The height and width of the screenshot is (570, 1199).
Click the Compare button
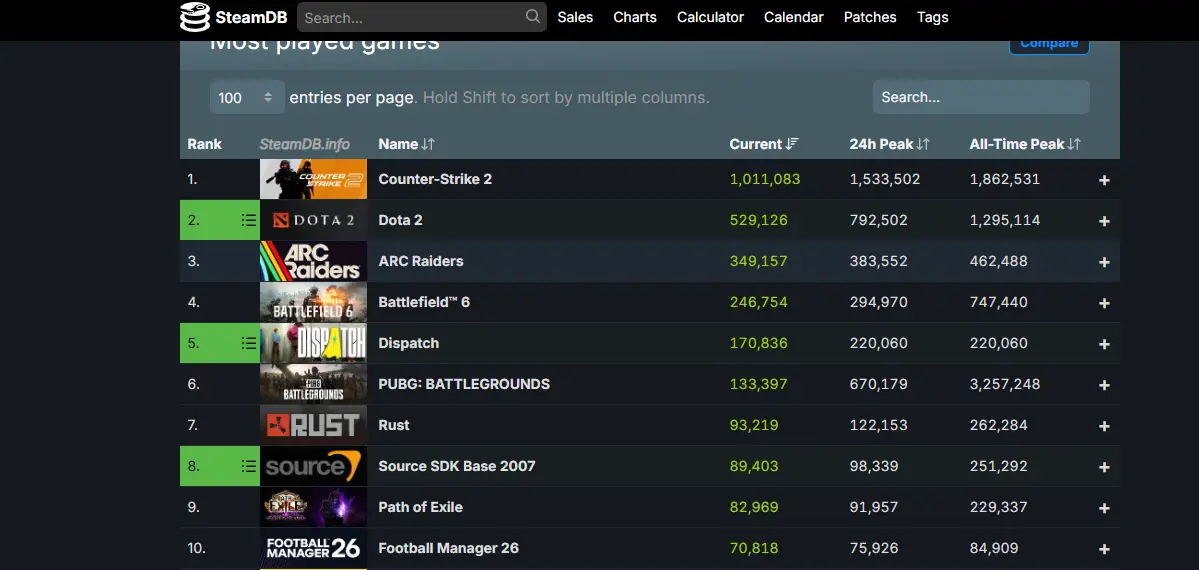1049,44
